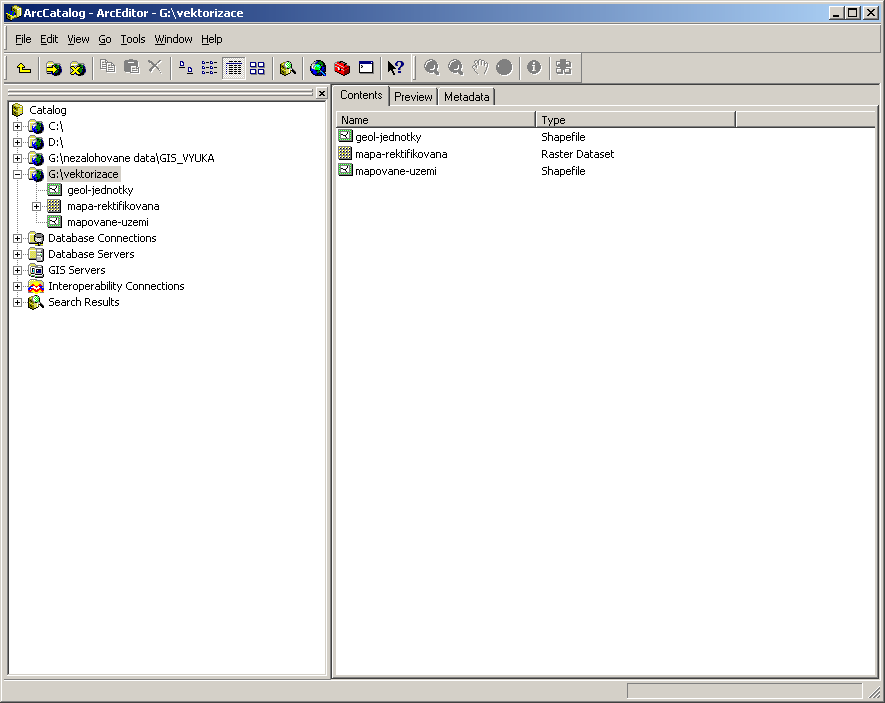
Task: Sort by the Name column header
Action: click(x=436, y=120)
